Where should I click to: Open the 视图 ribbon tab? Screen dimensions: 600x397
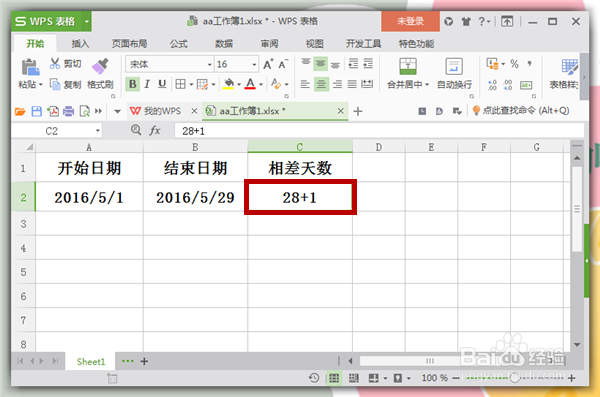(x=315, y=44)
